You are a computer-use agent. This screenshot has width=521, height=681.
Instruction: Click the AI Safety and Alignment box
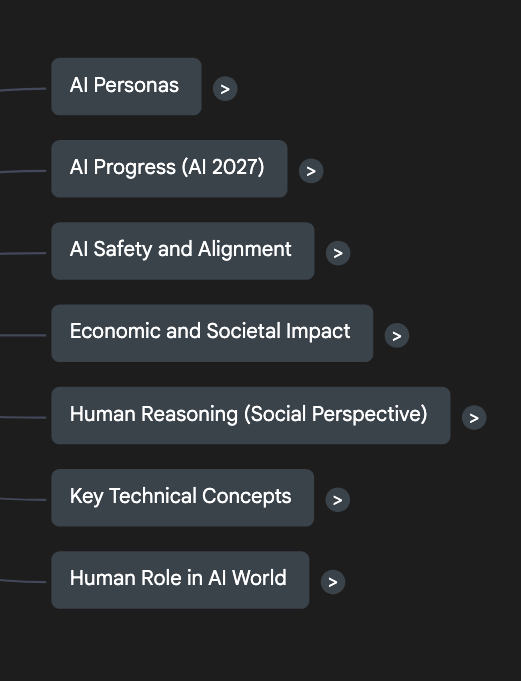(x=183, y=251)
